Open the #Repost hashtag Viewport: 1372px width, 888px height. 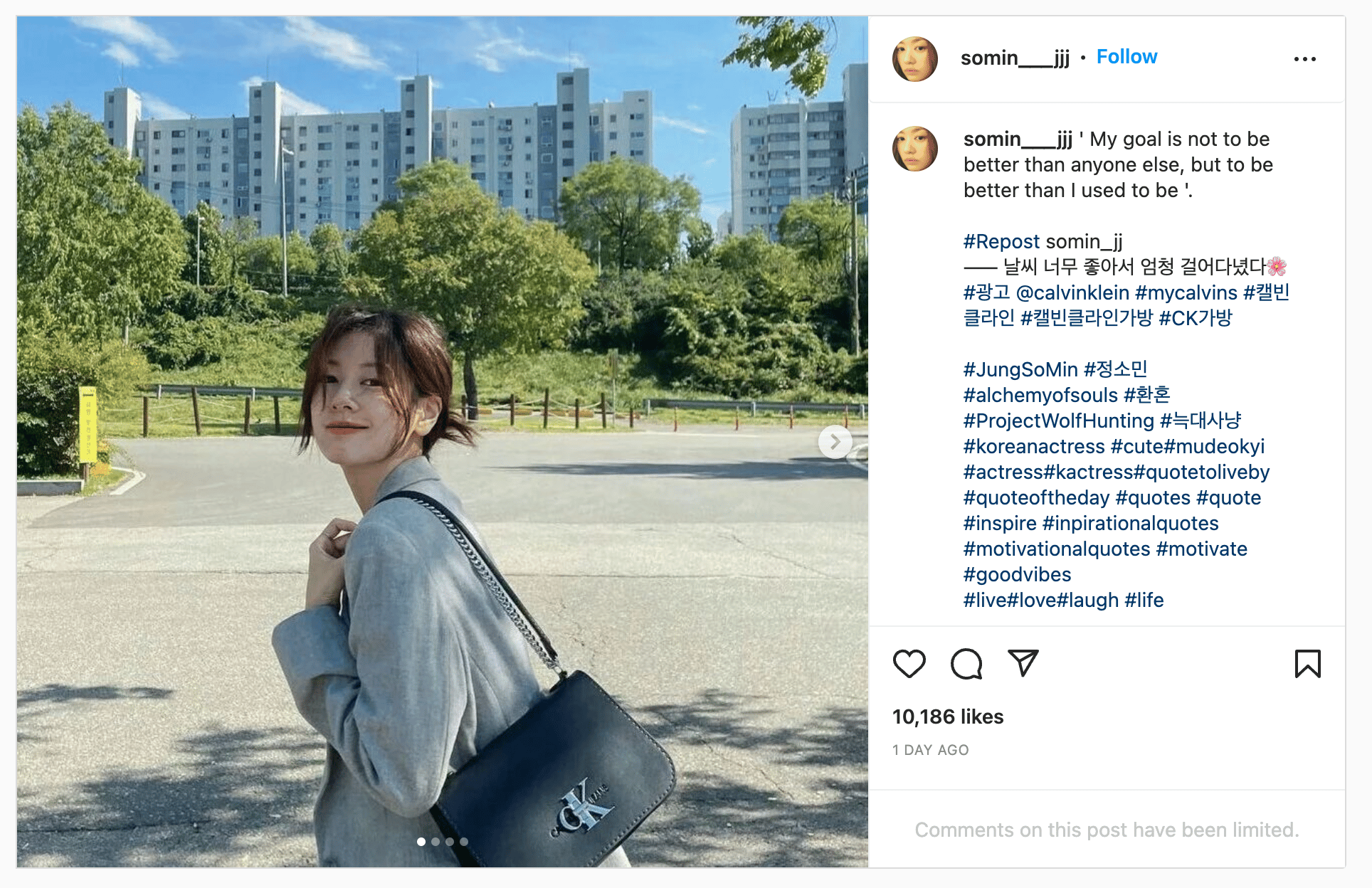click(1001, 241)
